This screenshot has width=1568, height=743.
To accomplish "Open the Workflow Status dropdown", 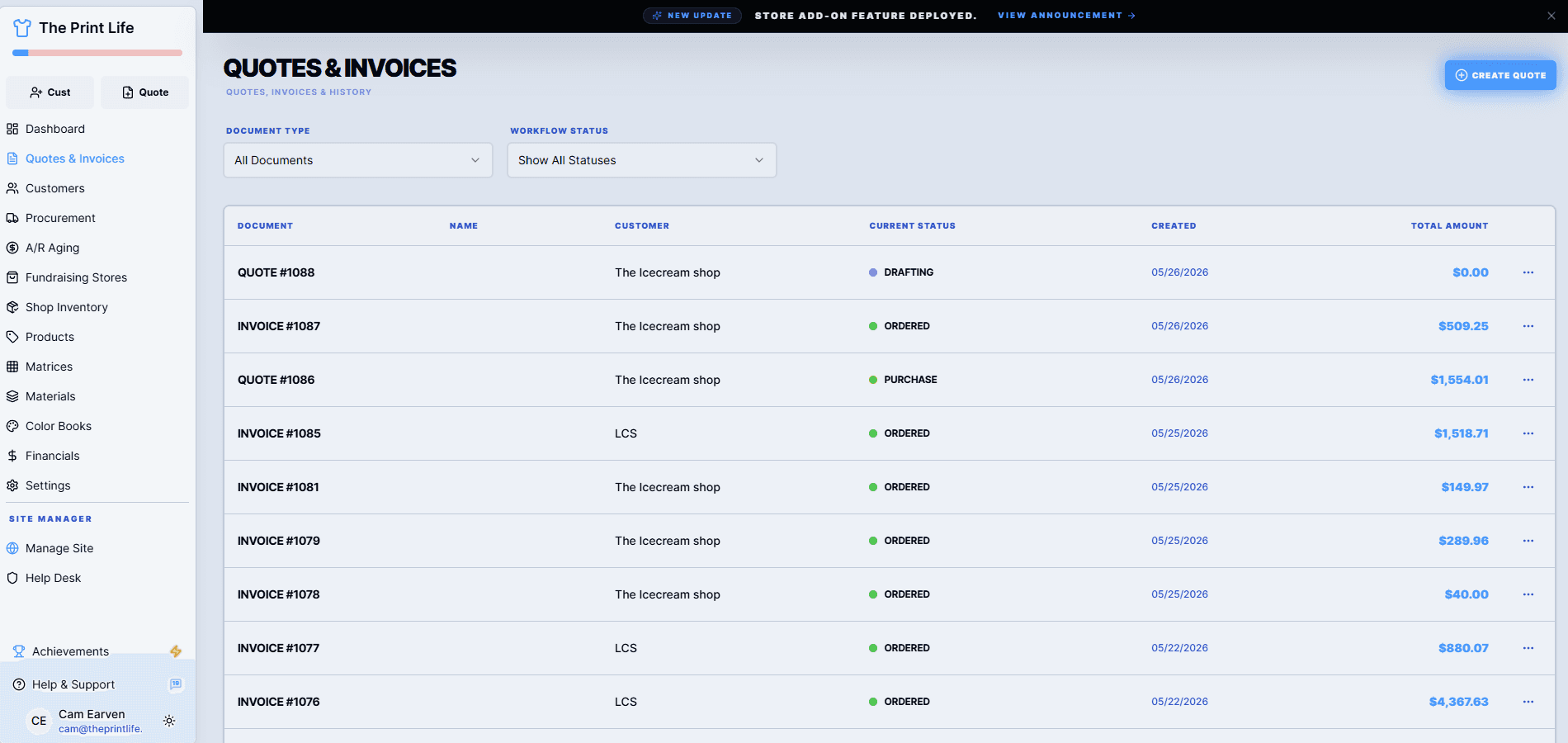I will coord(642,160).
